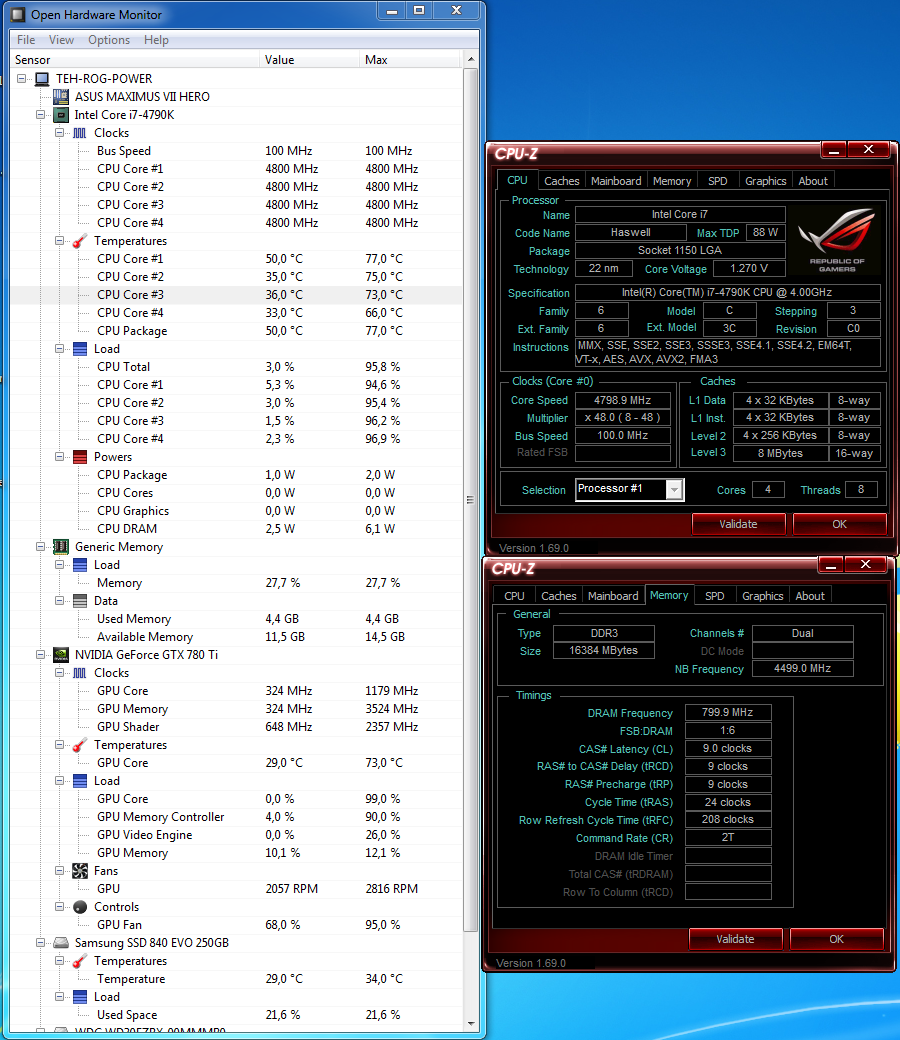Click the CPU Temperatures thermometer icon
Screen dimensions: 900x1040
click(80, 241)
